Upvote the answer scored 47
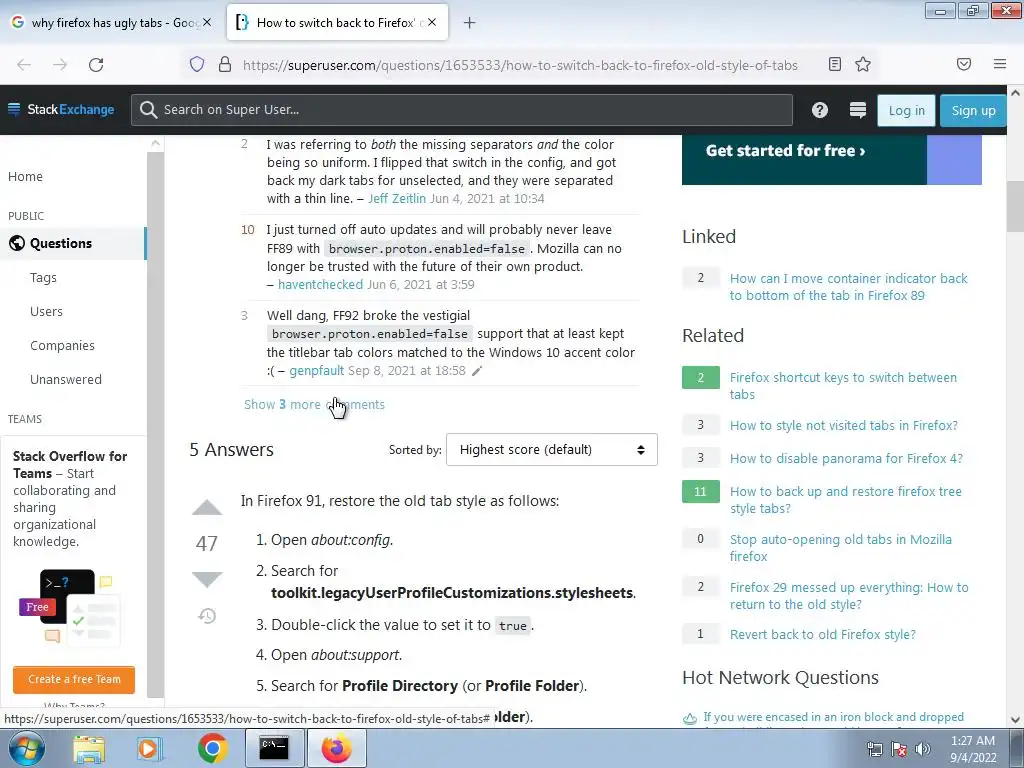The image size is (1024, 768). tap(207, 507)
